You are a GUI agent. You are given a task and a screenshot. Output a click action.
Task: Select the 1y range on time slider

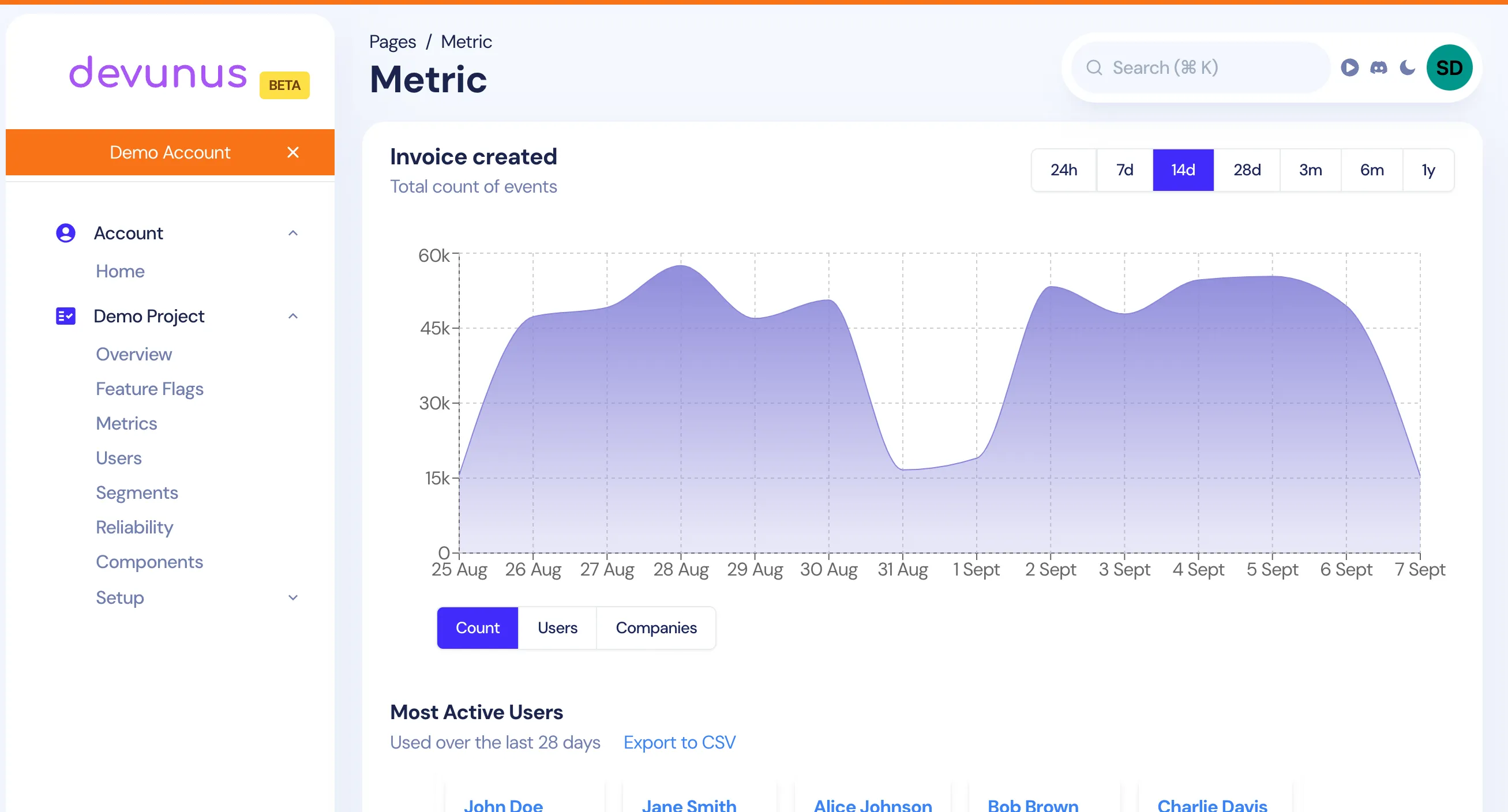click(1428, 170)
